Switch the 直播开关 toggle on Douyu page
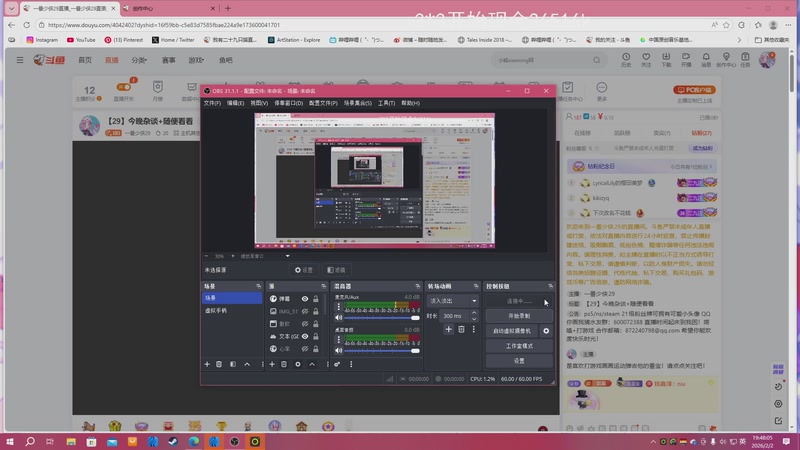The width and height of the screenshot is (800, 450). tap(123, 87)
